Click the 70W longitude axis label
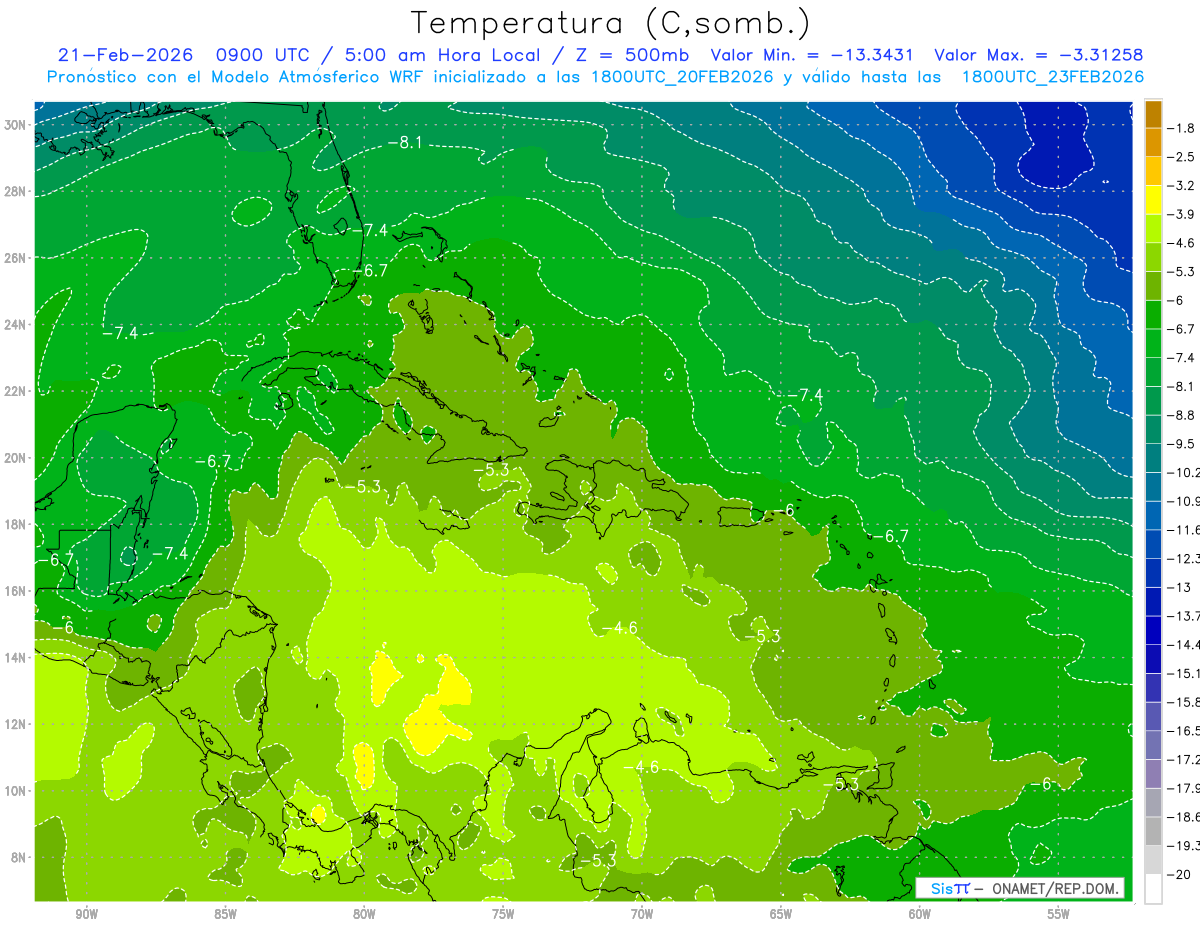This screenshot has width=1200, height=927. (x=642, y=914)
